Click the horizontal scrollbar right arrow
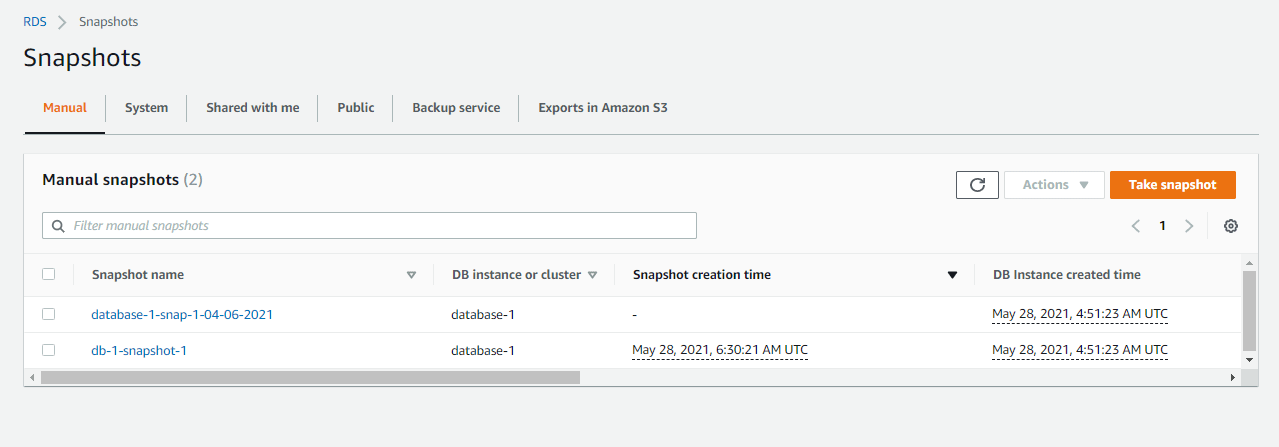Image resolution: width=1279 pixels, height=447 pixels. coord(1233,378)
